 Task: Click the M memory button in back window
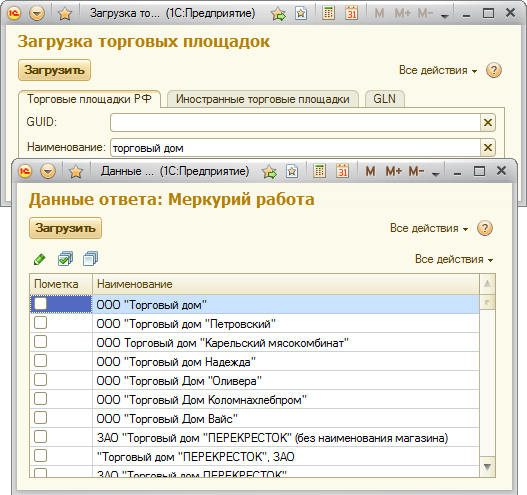click(x=379, y=13)
